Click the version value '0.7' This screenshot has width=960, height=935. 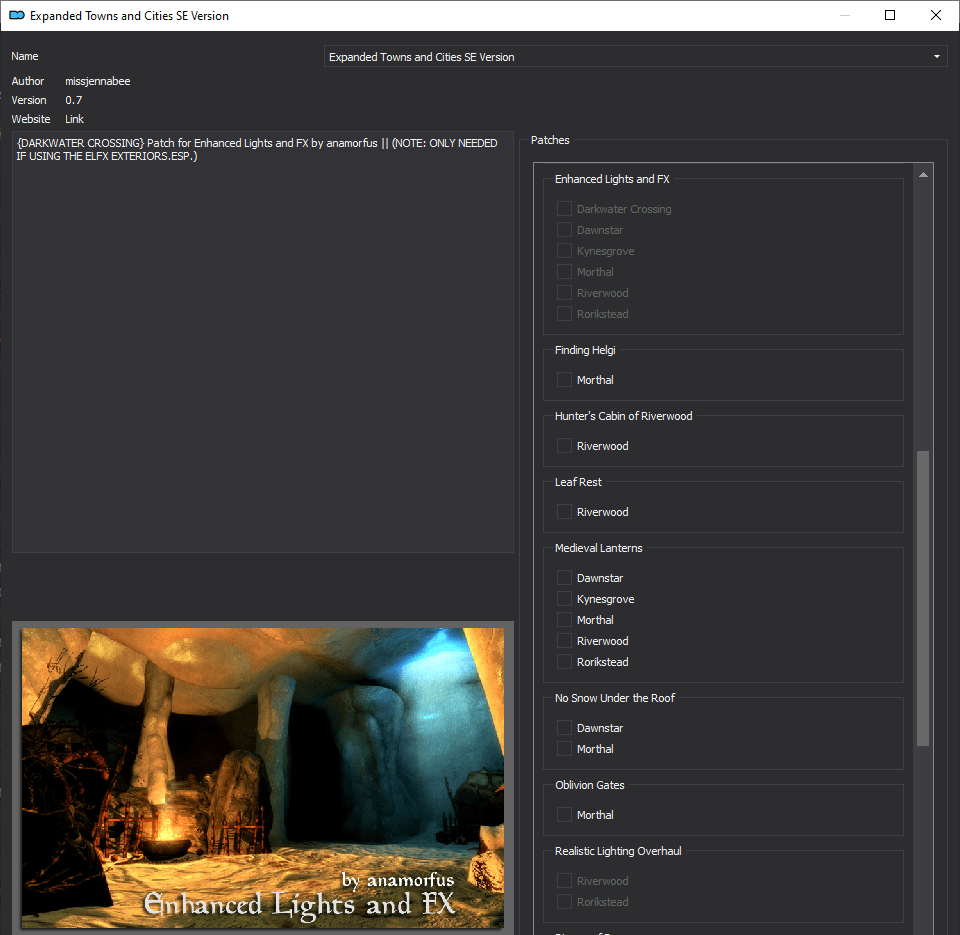coord(73,100)
